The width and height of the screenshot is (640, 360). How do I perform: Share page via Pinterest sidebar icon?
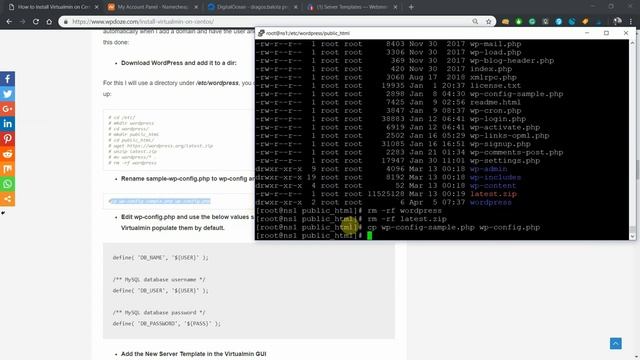tap(7, 139)
